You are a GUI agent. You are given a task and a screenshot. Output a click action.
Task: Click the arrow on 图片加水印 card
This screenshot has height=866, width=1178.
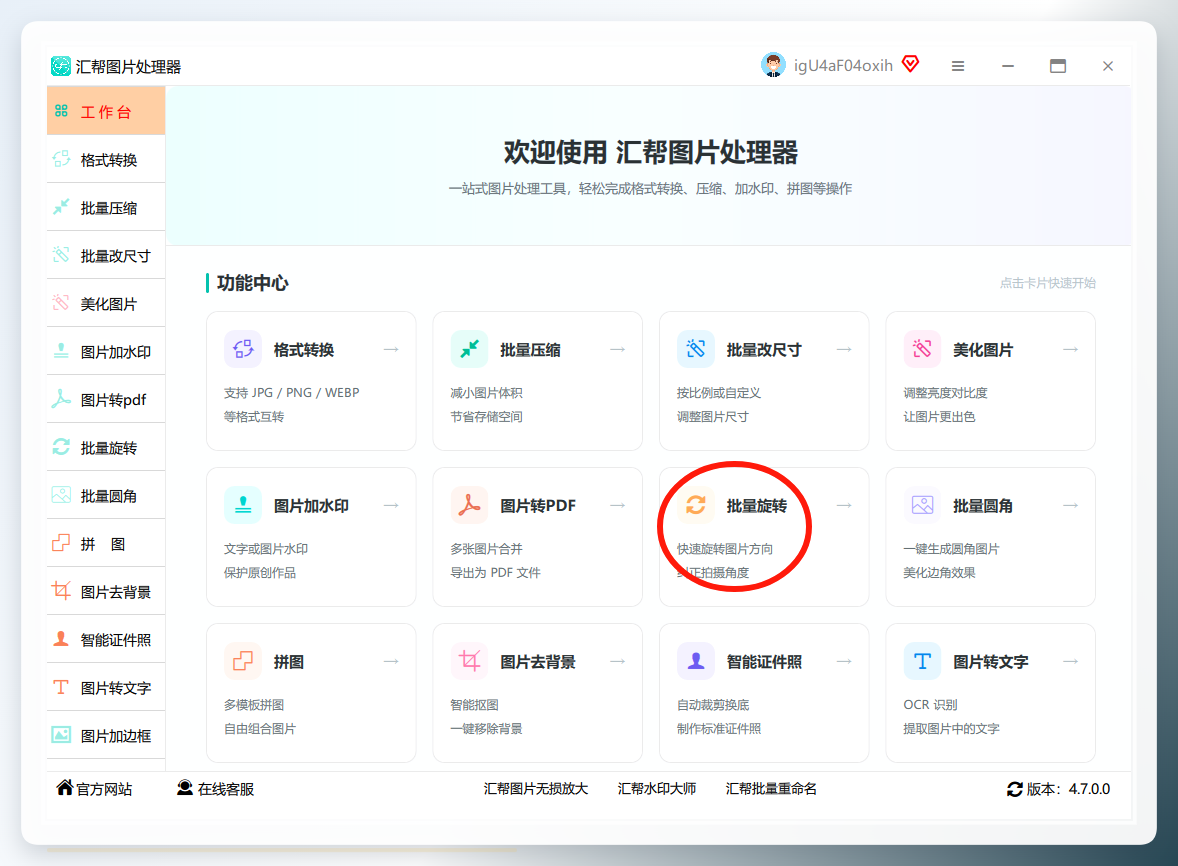tap(391, 505)
